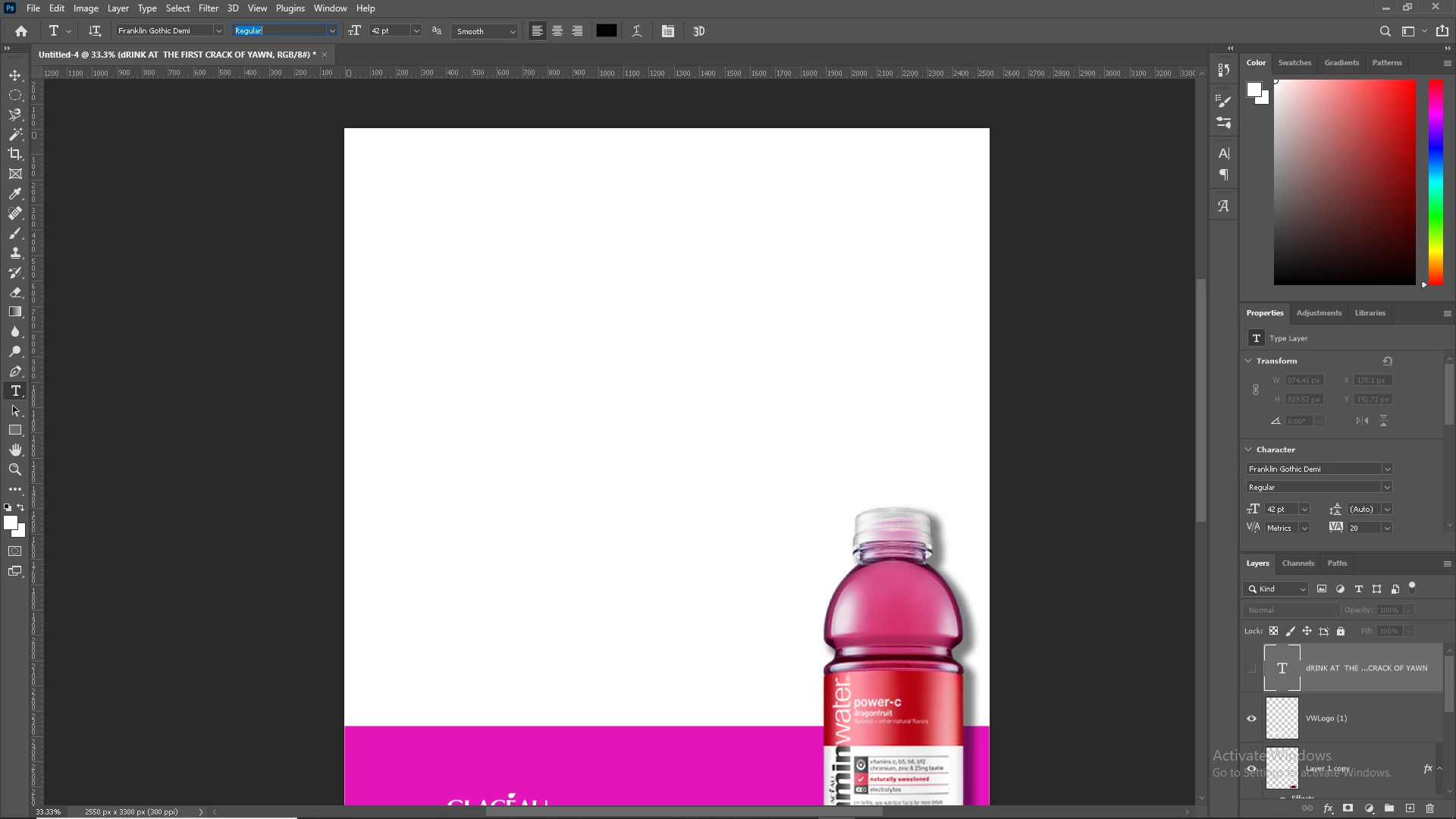Select the Move tool

click(x=15, y=76)
